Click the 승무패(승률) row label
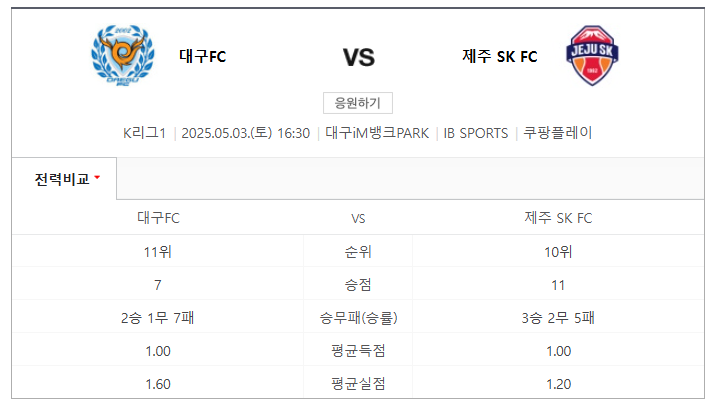This screenshot has height=406, width=710. coord(358,318)
